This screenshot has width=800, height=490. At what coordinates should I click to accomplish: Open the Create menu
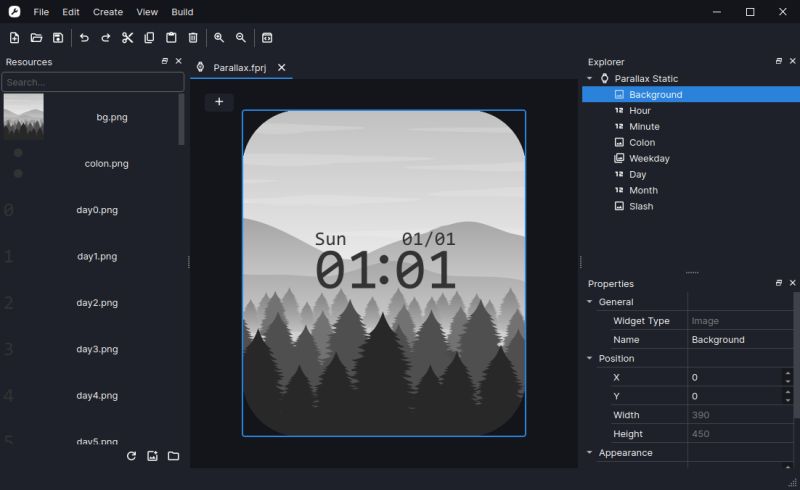[108, 12]
